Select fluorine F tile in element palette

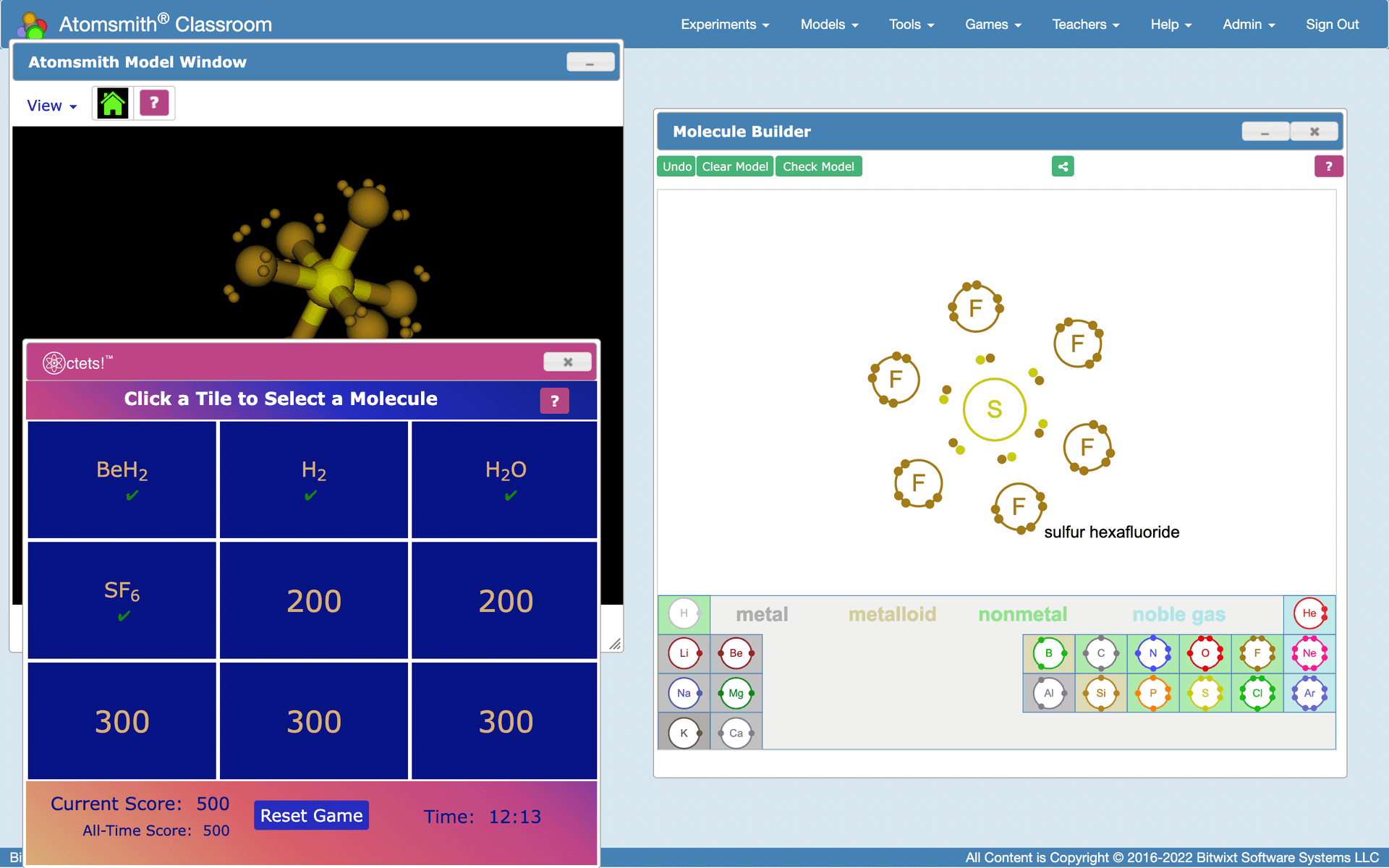[x=1257, y=653]
